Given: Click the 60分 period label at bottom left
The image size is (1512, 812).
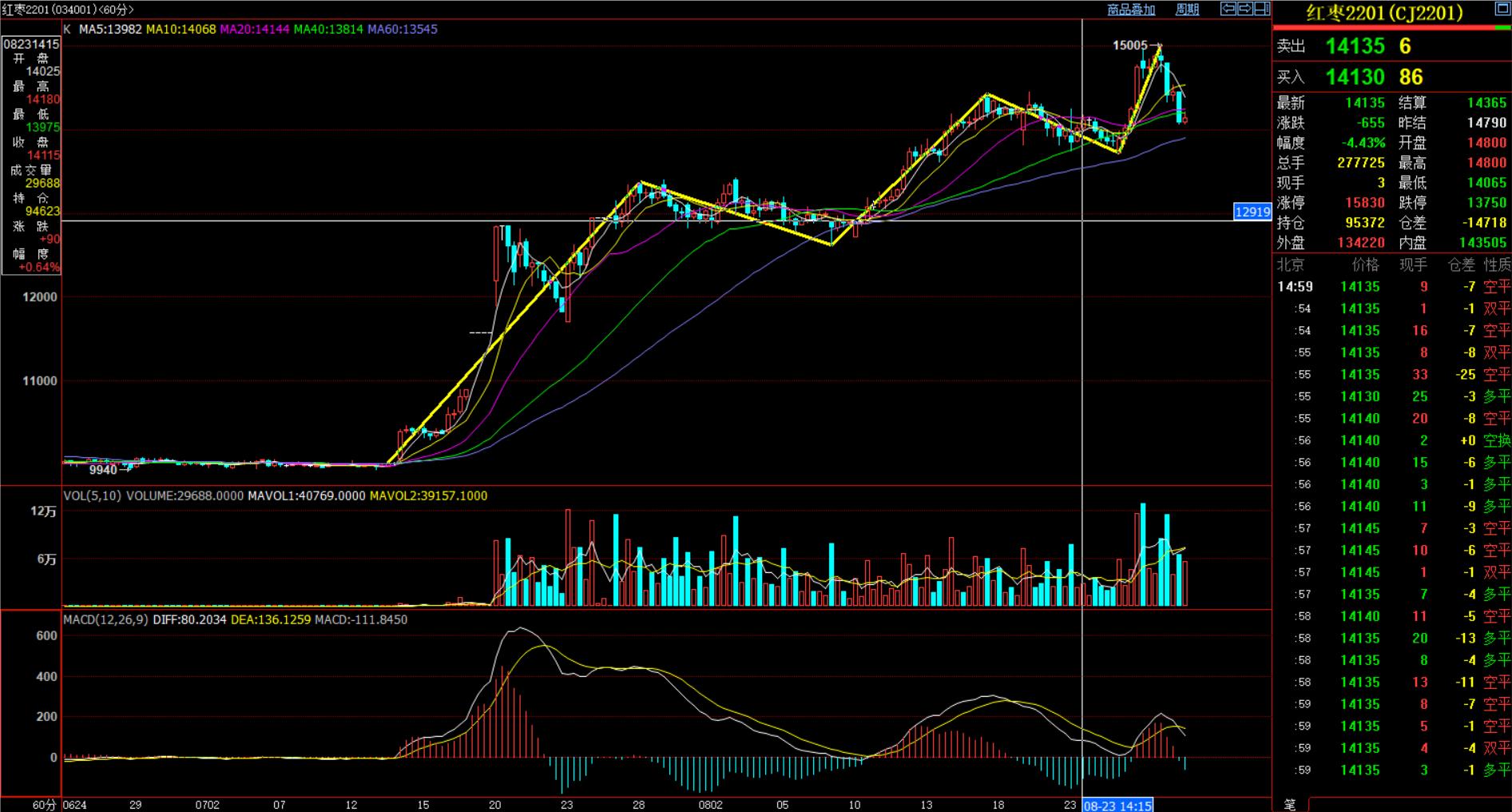Looking at the screenshot, I should (x=45, y=805).
